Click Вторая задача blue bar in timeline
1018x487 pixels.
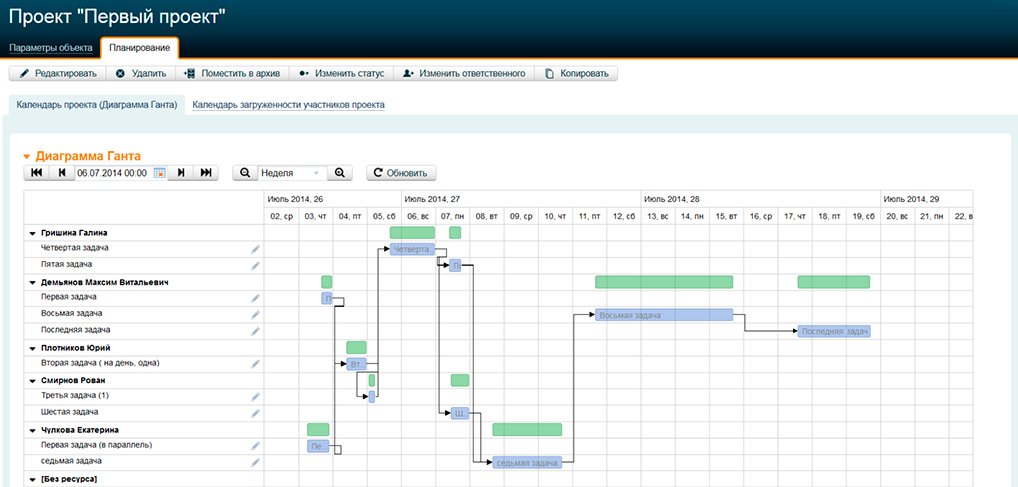click(x=356, y=364)
